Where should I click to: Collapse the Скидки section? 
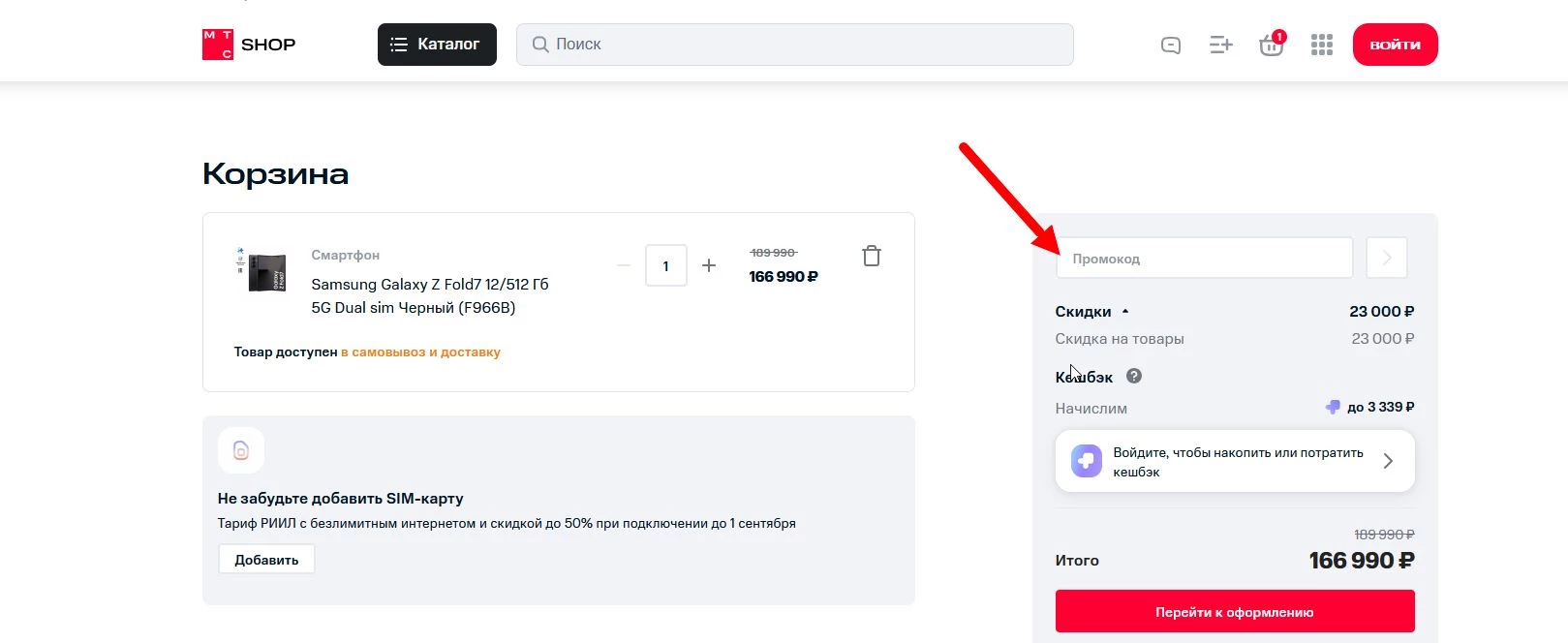point(1125,312)
